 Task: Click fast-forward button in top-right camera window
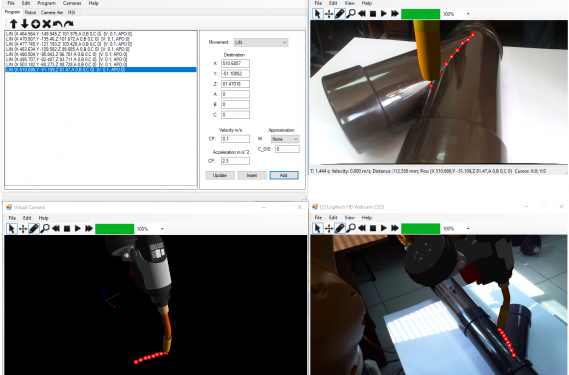click(395, 14)
